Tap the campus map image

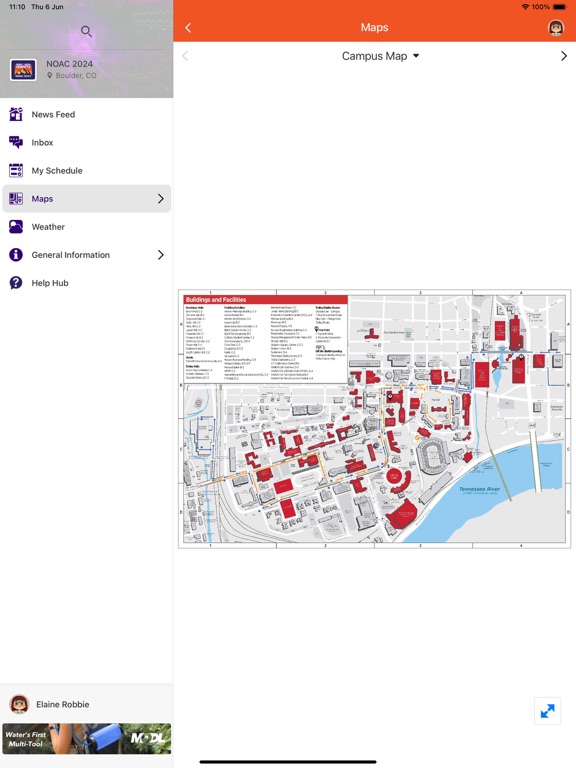[x=375, y=419]
